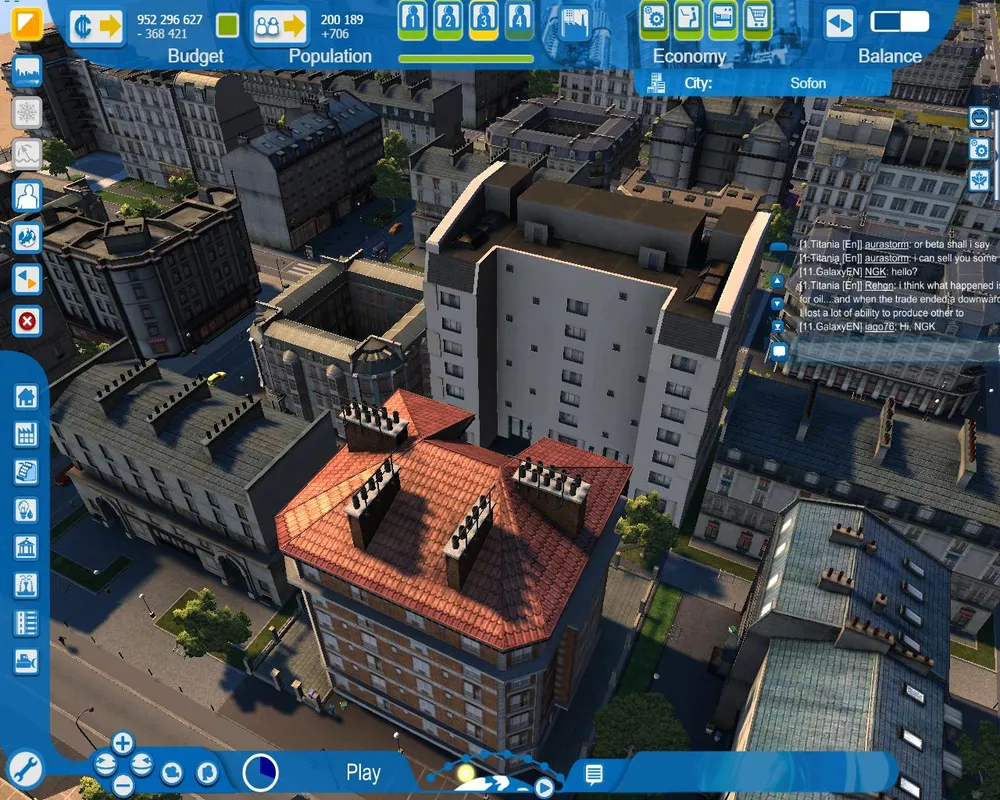
Task: Select population class 3 tab
Action: (484, 17)
